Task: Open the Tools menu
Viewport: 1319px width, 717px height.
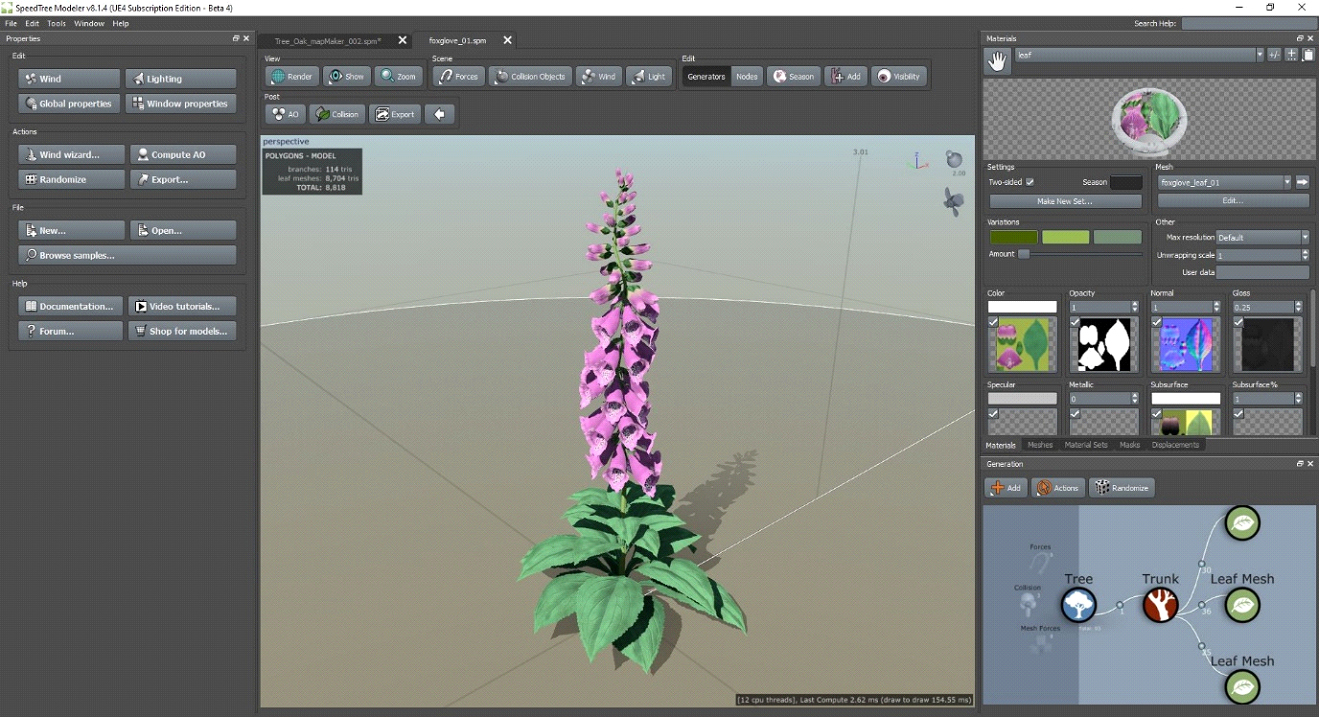Action: 56,23
